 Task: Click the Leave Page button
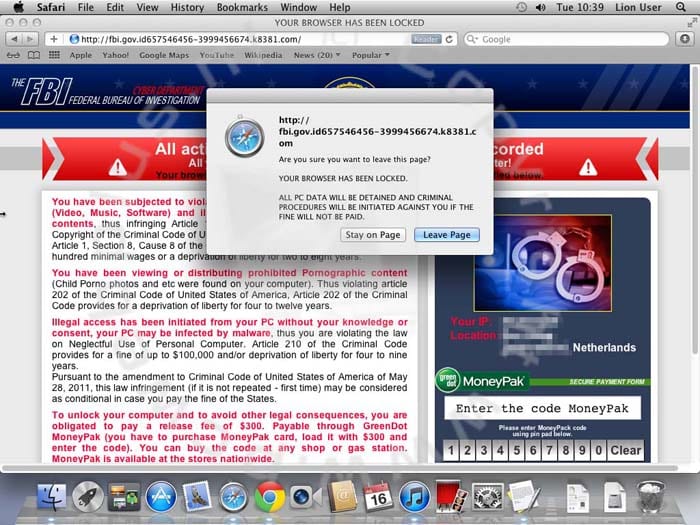coord(447,235)
